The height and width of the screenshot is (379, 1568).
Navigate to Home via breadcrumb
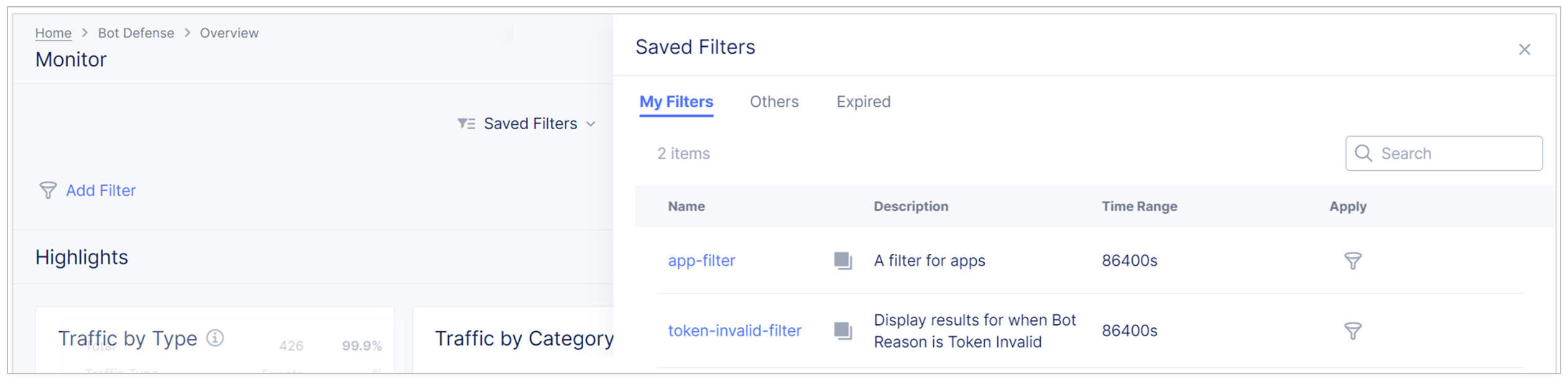pyautogui.click(x=53, y=33)
